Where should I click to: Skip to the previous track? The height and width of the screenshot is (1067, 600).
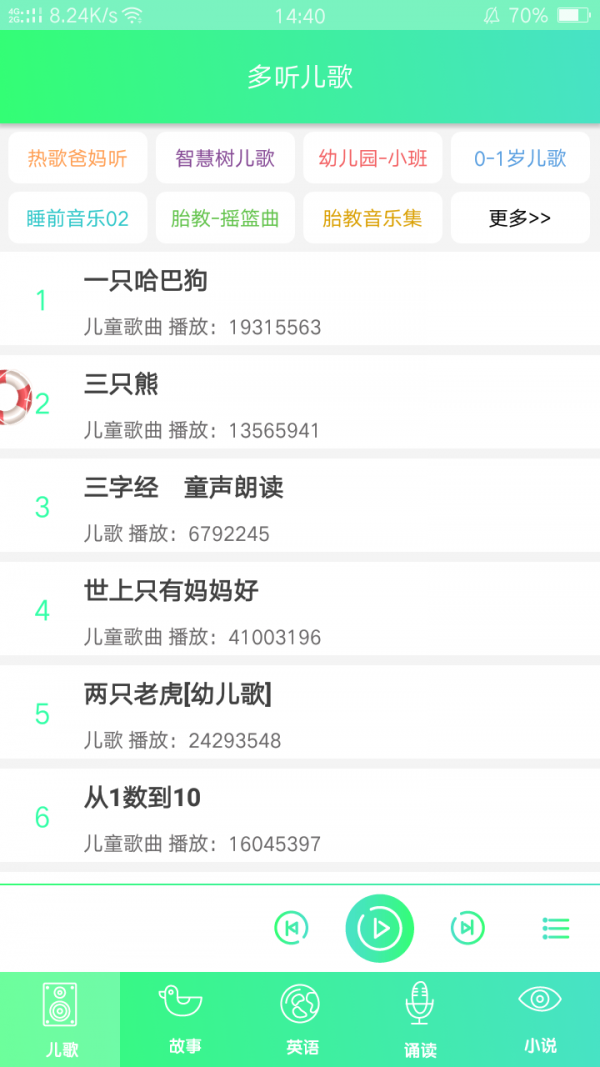point(291,928)
